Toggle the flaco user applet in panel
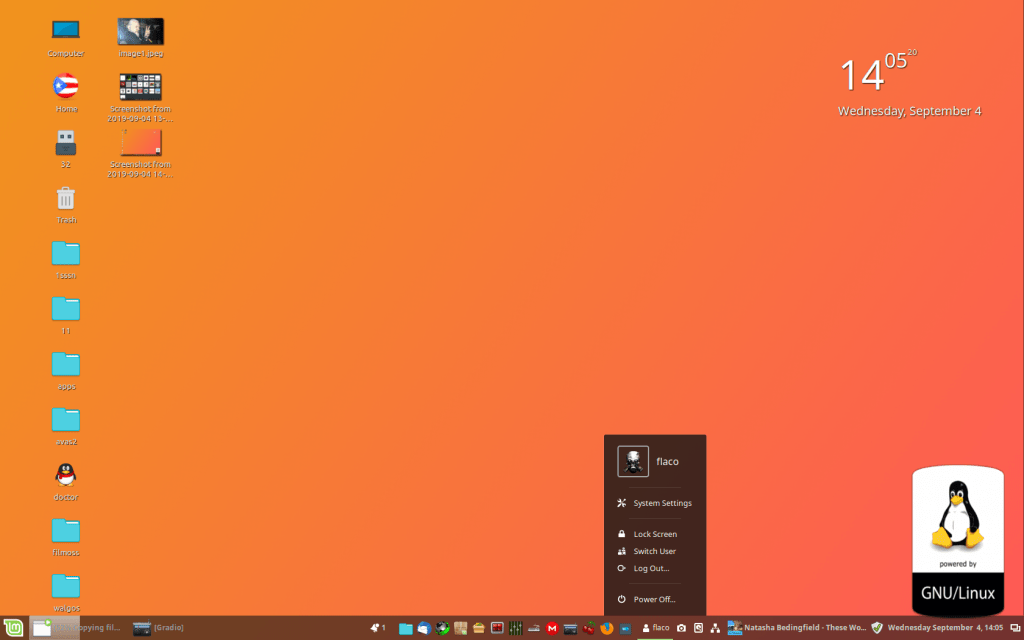Screen dimensions: 1024x640 point(655,628)
